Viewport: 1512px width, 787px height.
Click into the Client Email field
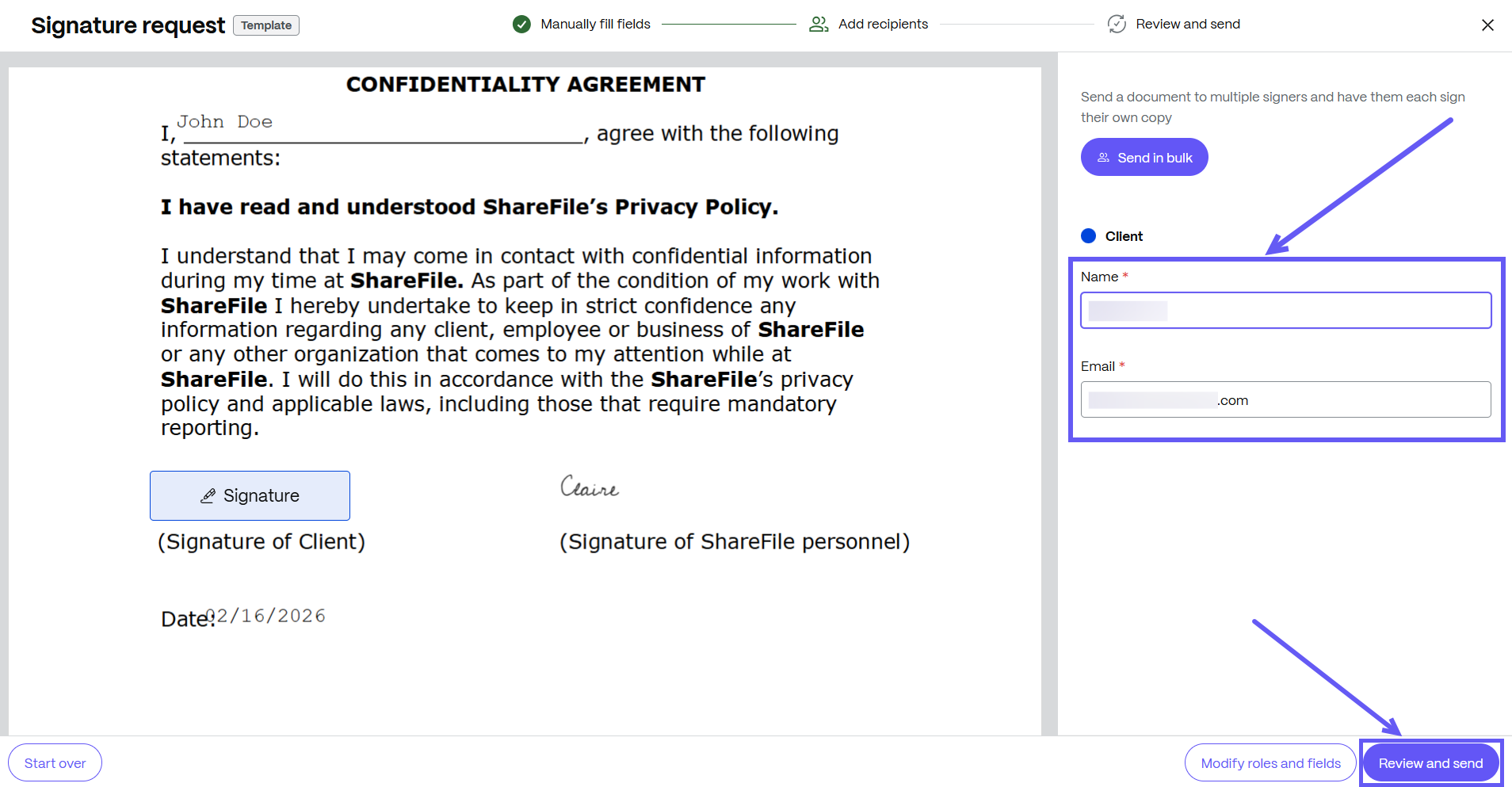coord(1285,400)
